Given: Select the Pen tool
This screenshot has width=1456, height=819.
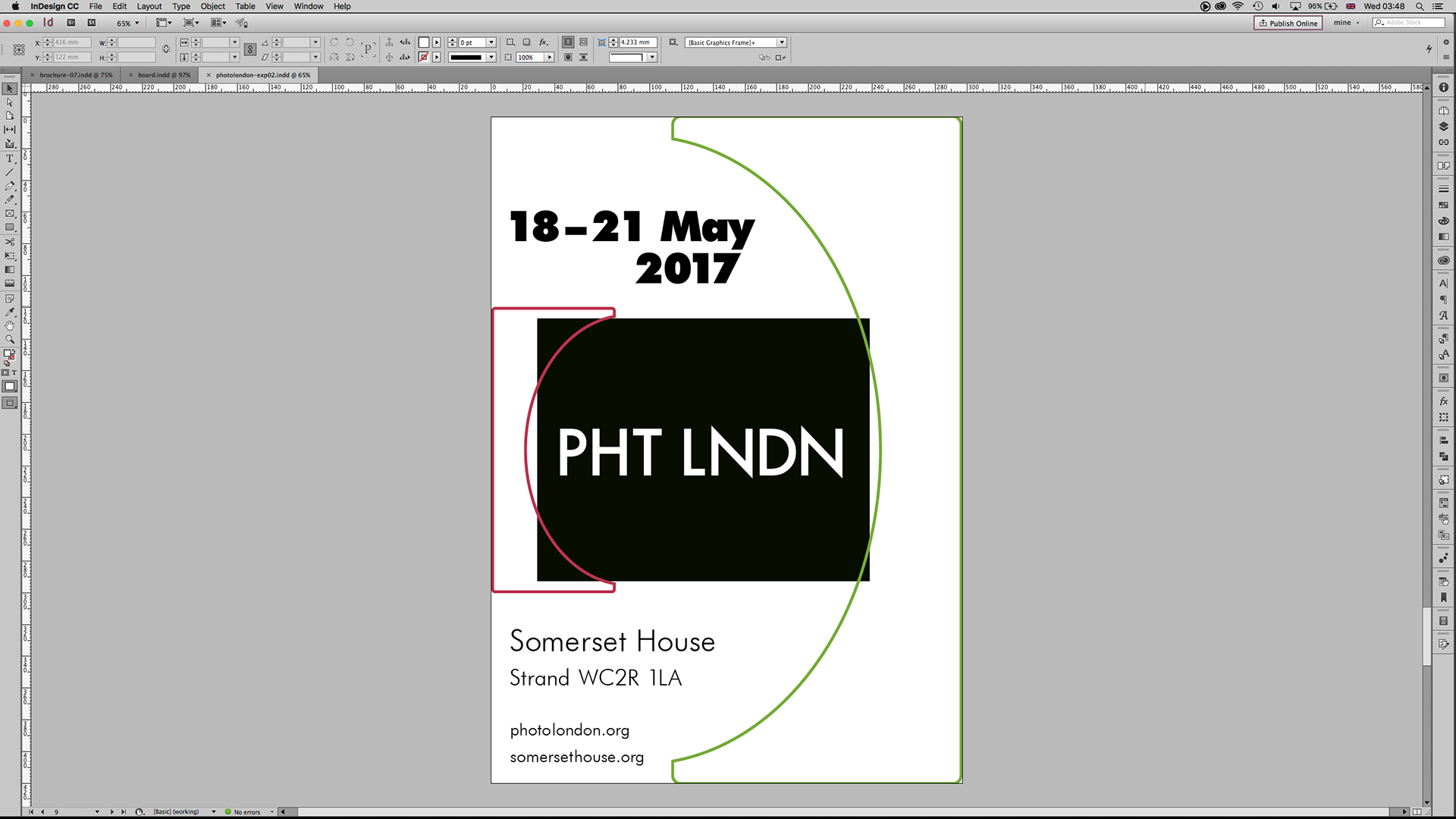Looking at the screenshot, I should 10,186.
